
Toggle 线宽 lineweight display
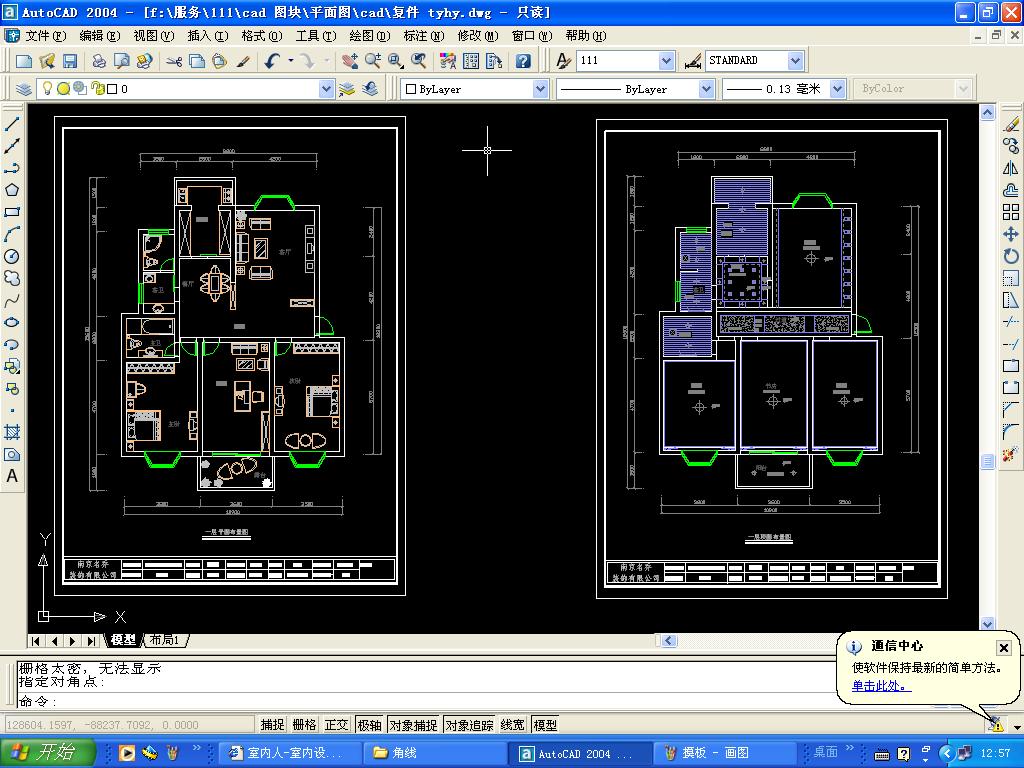(x=513, y=725)
